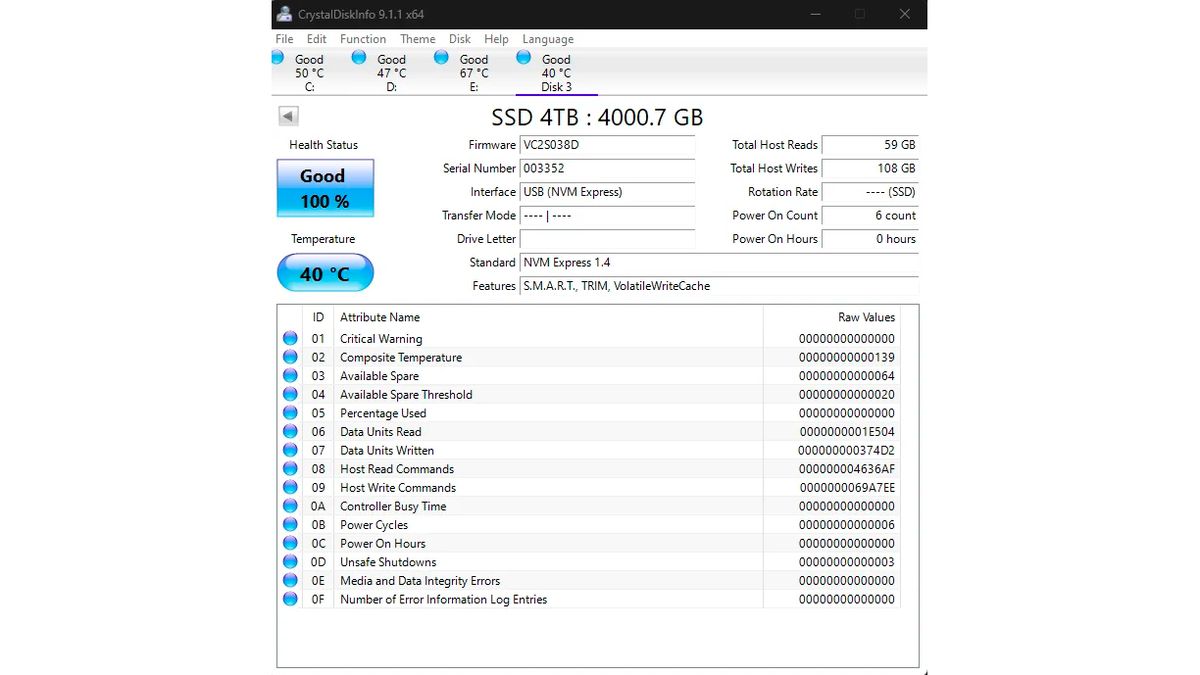
Task: Click Power On Count value 6 count
Action: point(870,215)
